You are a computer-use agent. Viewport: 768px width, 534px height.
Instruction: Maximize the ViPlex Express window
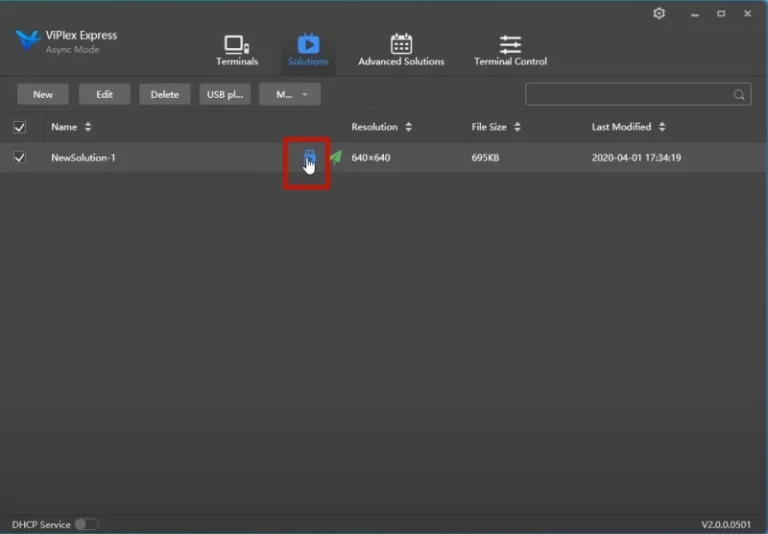click(x=721, y=14)
